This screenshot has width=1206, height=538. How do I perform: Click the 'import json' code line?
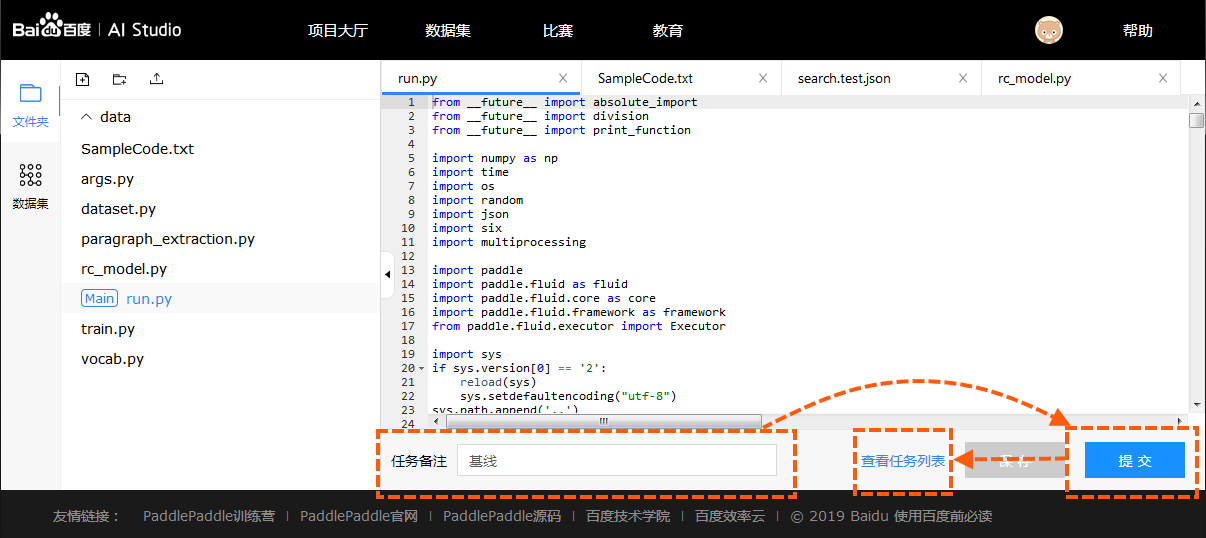[470, 214]
